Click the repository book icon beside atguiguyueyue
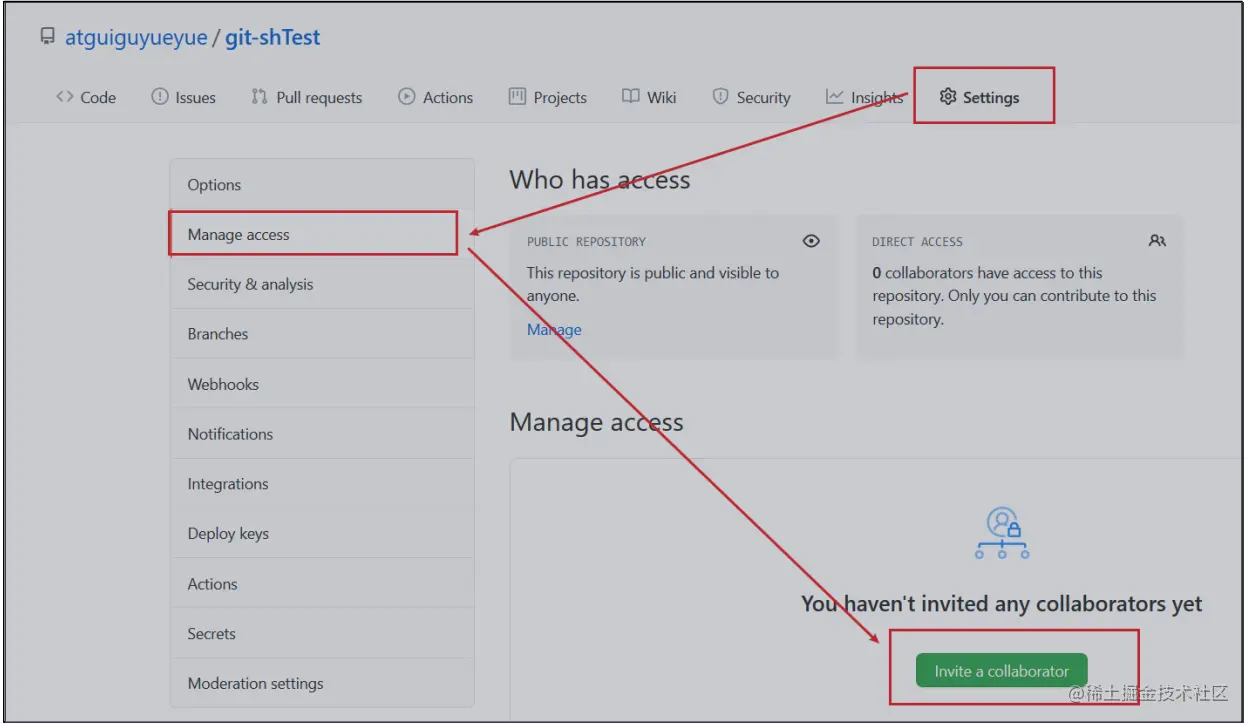Screen dimensions: 1249x724 [x=47, y=37]
